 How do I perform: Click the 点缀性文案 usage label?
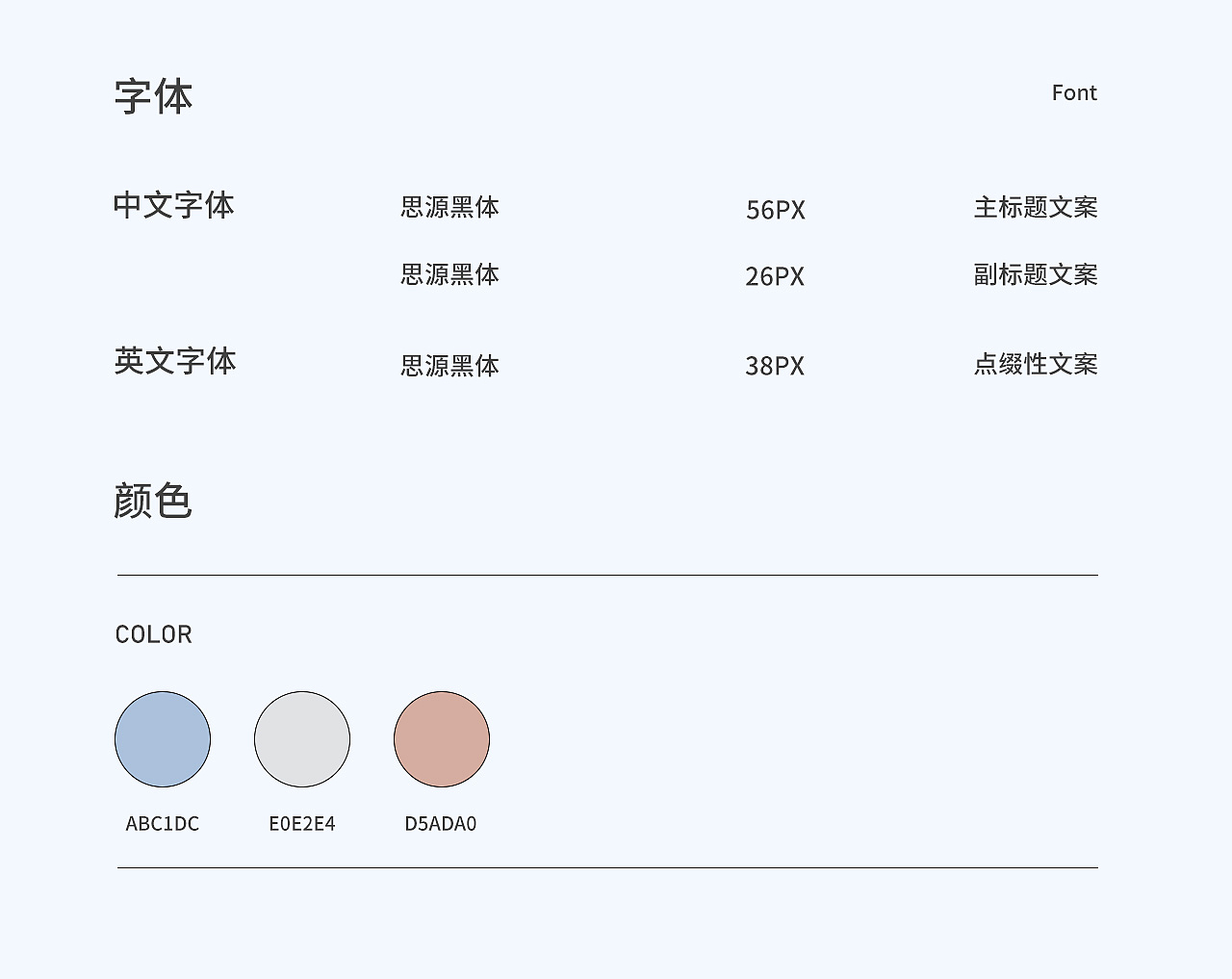click(1036, 365)
